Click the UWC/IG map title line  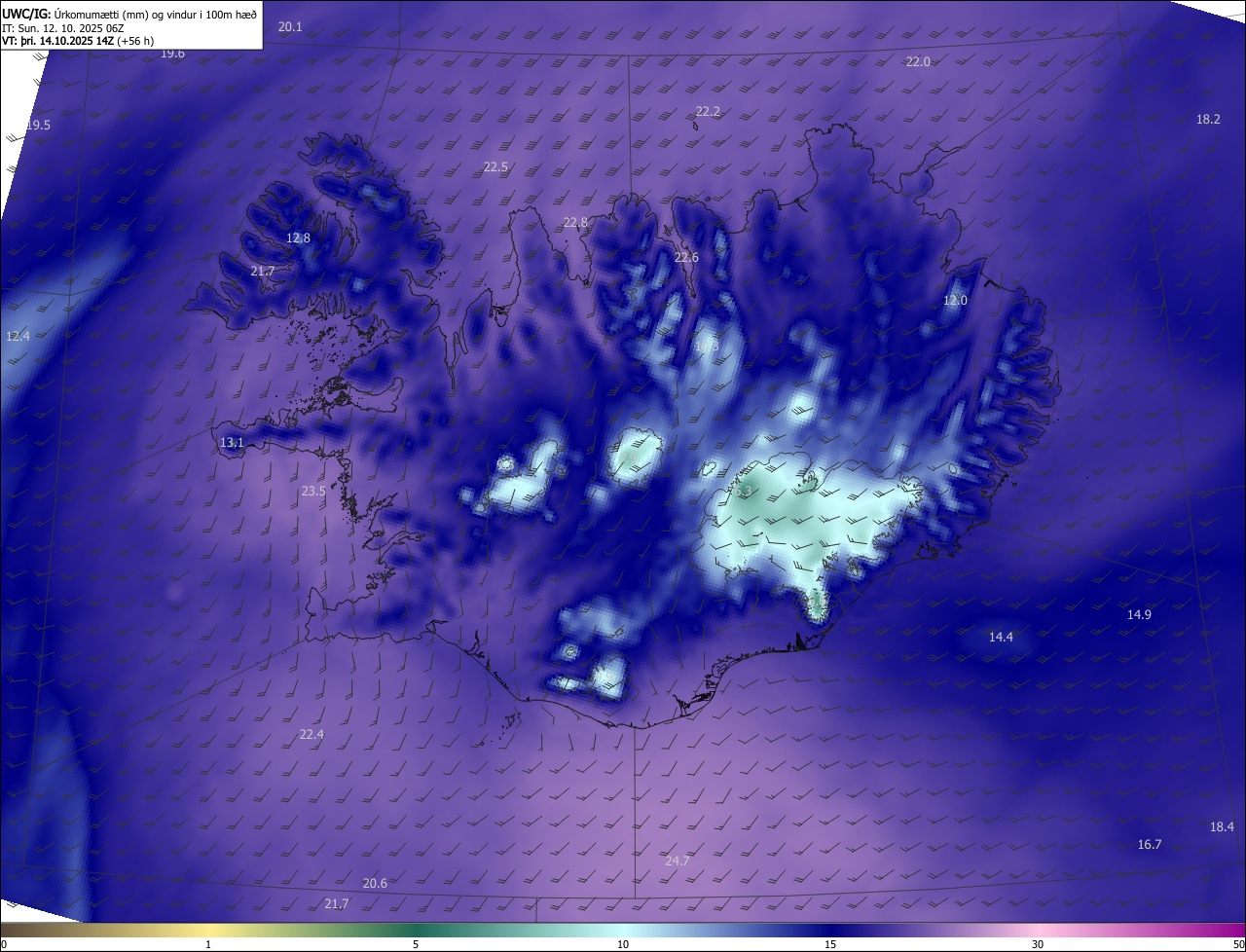pos(129,13)
